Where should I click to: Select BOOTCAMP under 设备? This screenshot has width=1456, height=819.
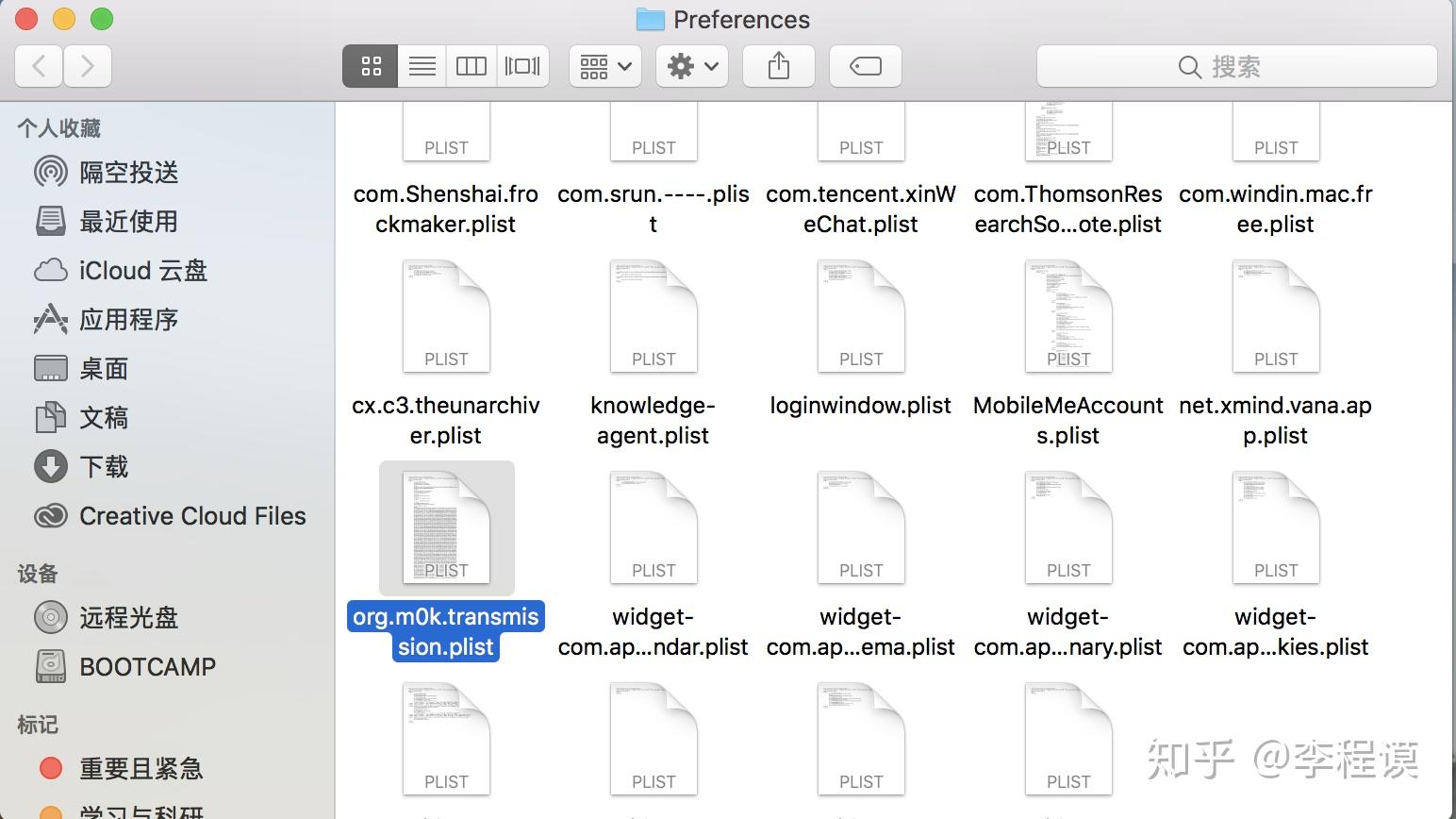coord(147,667)
